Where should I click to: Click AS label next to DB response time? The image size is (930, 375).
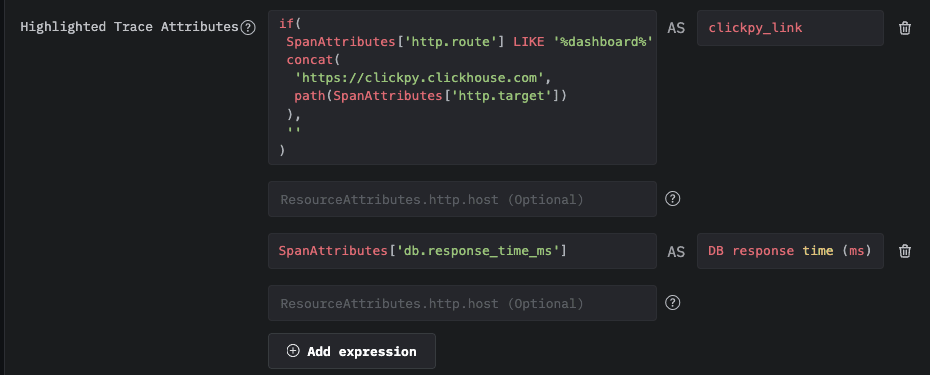pyautogui.click(x=676, y=252)
